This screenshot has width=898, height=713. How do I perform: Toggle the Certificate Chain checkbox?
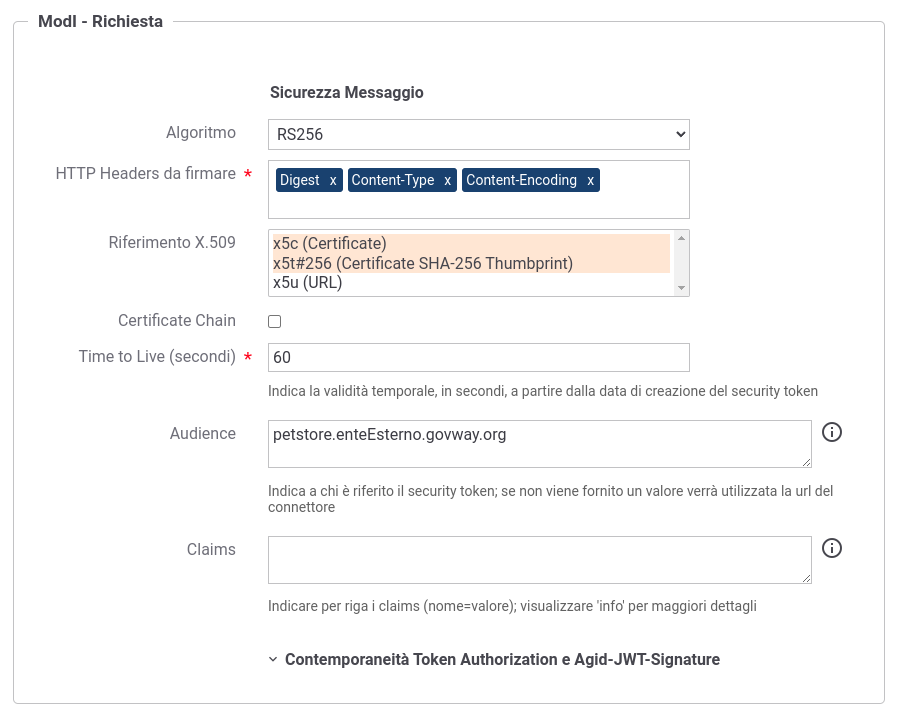pyautogui.click(x=275, y=321)
